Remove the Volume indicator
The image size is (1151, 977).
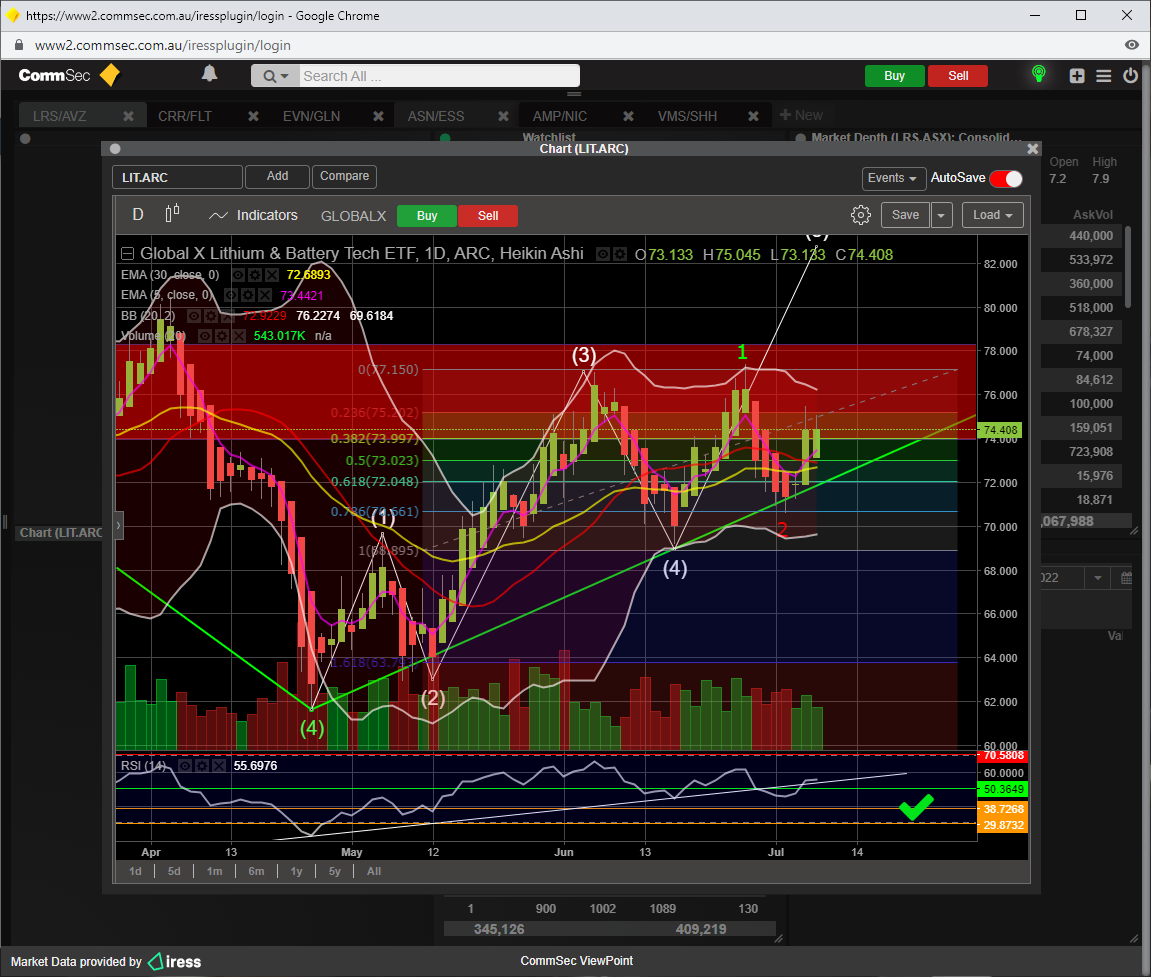pos(239,335)
